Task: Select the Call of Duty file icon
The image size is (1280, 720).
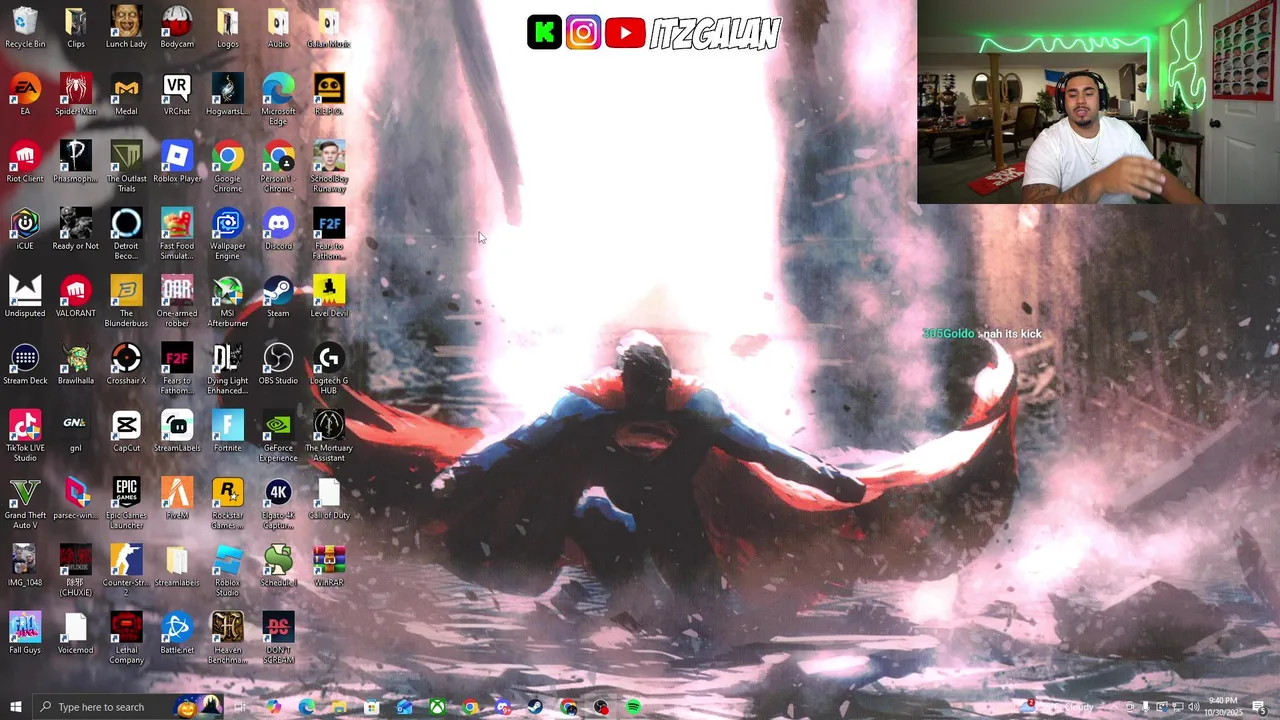Action: (x=329, y=498)
